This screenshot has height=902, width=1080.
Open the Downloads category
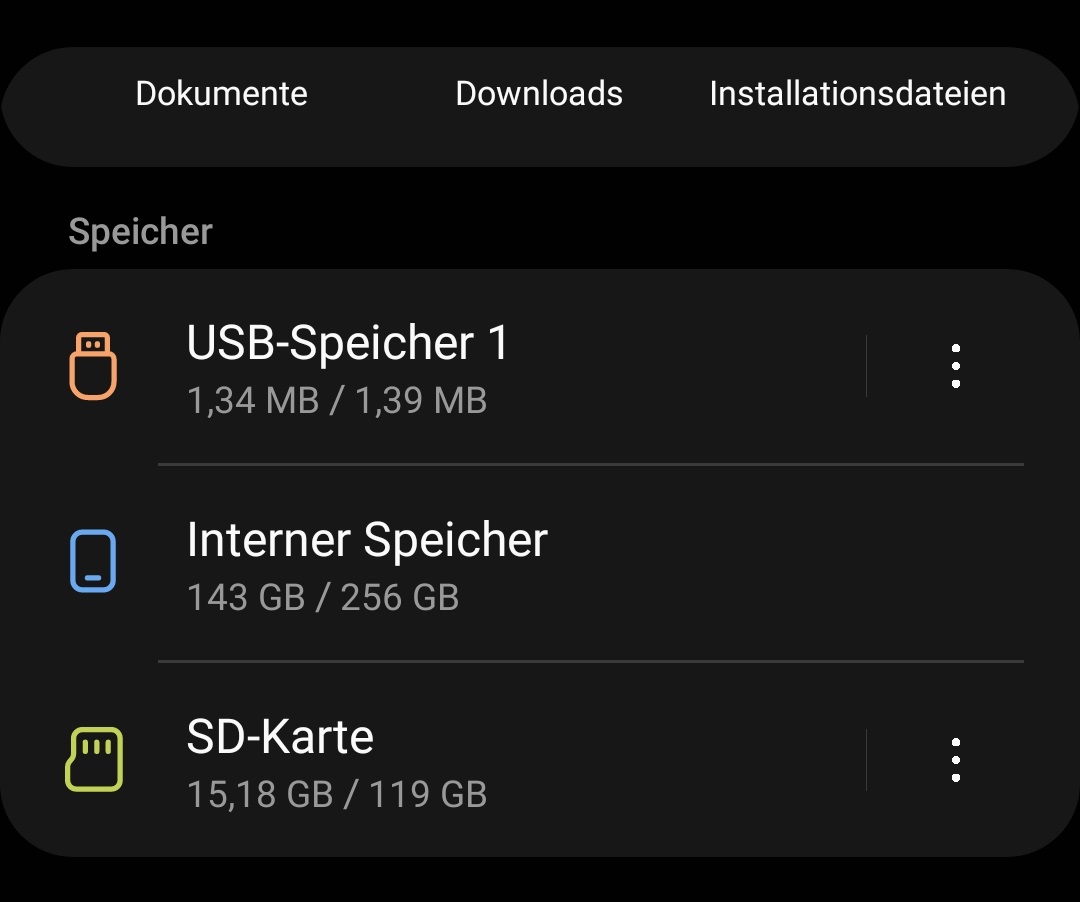[x=539, y=94]
